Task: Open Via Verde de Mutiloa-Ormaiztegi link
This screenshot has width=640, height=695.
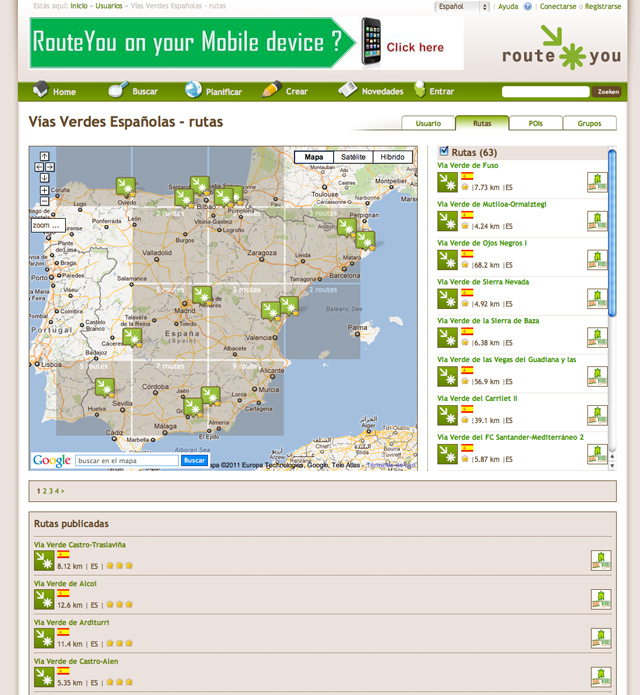Action: (492, 204)
